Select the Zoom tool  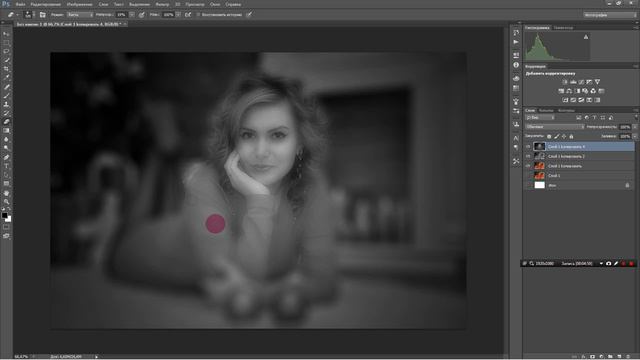[6, 201]
